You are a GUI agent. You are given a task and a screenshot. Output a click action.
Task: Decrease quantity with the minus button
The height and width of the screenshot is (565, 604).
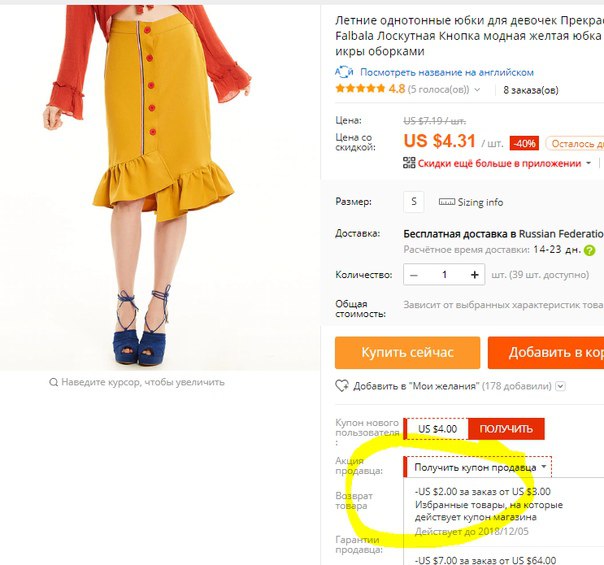414,275
